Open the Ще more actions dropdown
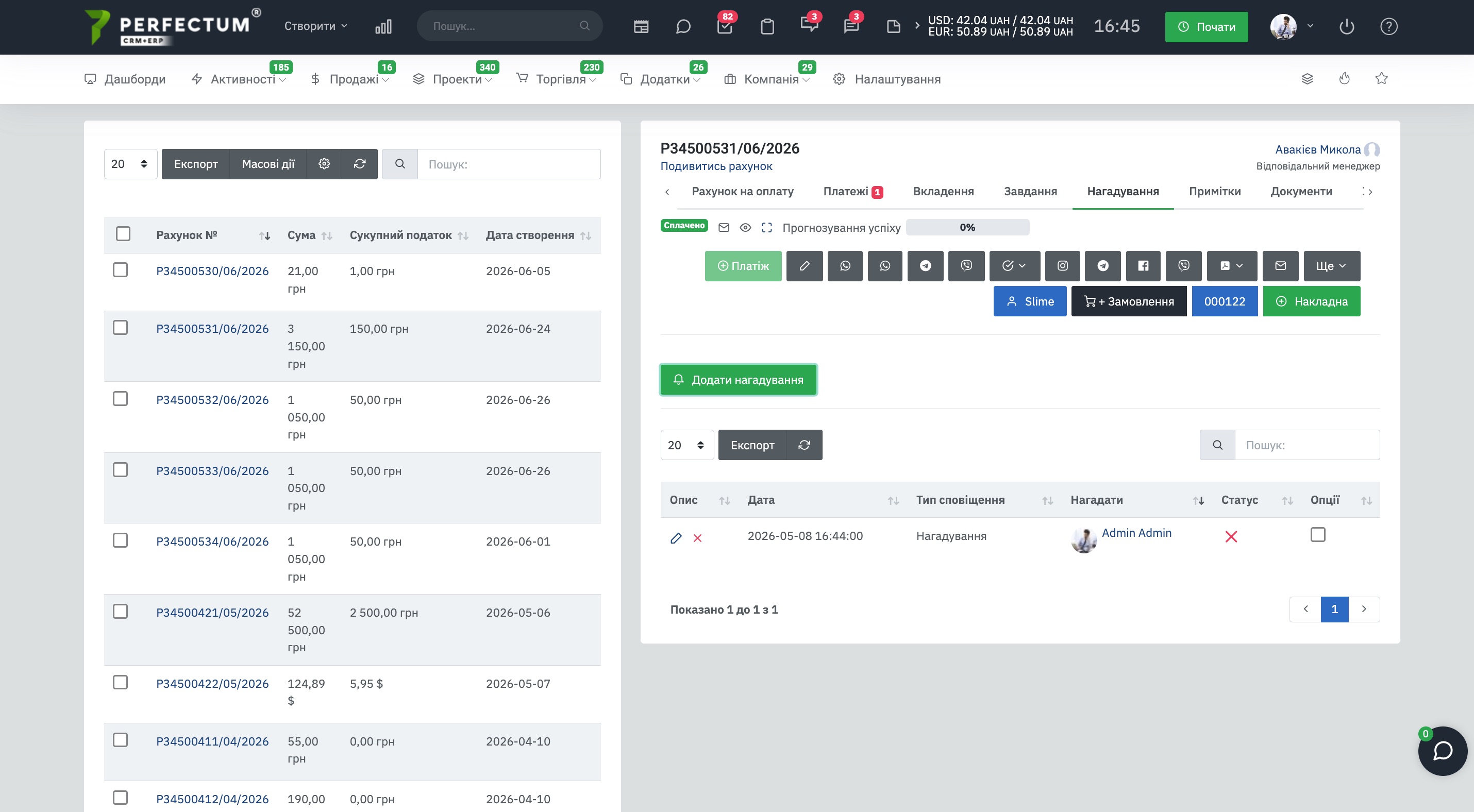 pyautogui.click(x=1332, y=266)
